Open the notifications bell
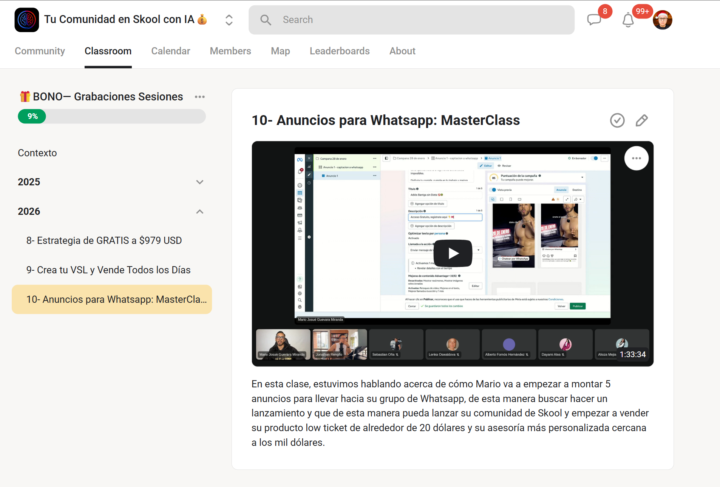This screenshot has width=720, height=487. click(628, 20)
